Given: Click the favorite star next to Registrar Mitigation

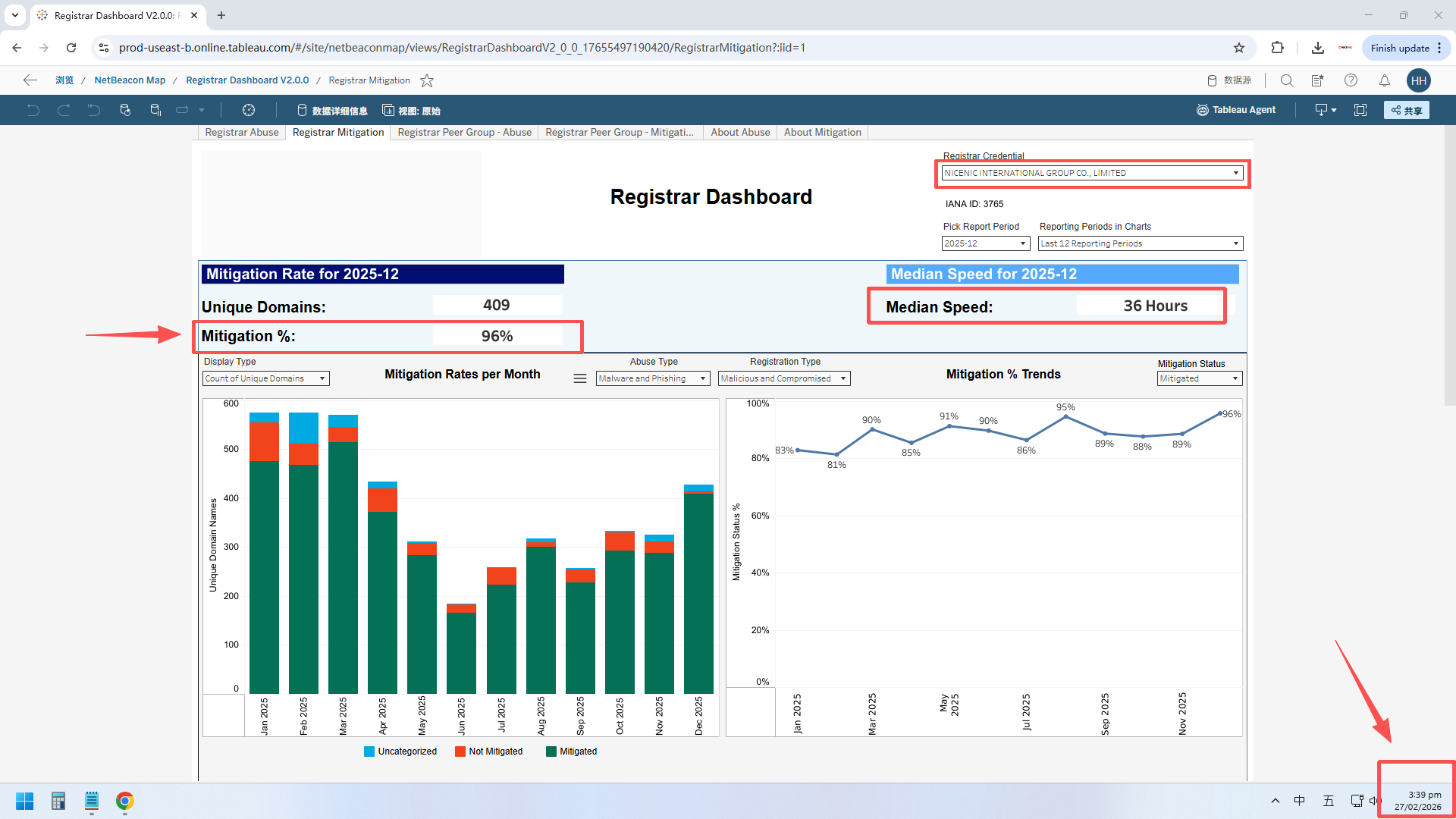Looking at the screenshot, I should (x=427, y=80).
